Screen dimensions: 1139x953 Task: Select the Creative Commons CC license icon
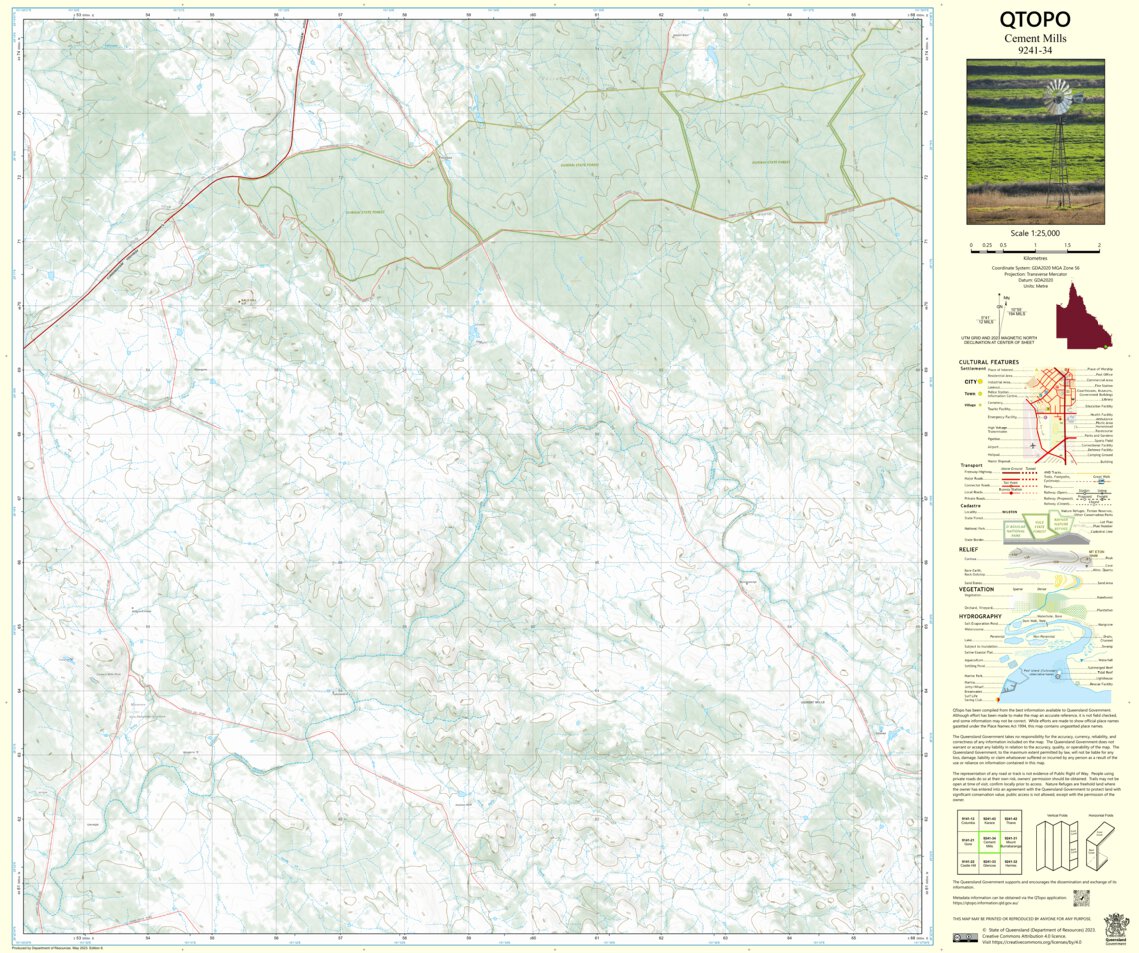coord(957,938)
